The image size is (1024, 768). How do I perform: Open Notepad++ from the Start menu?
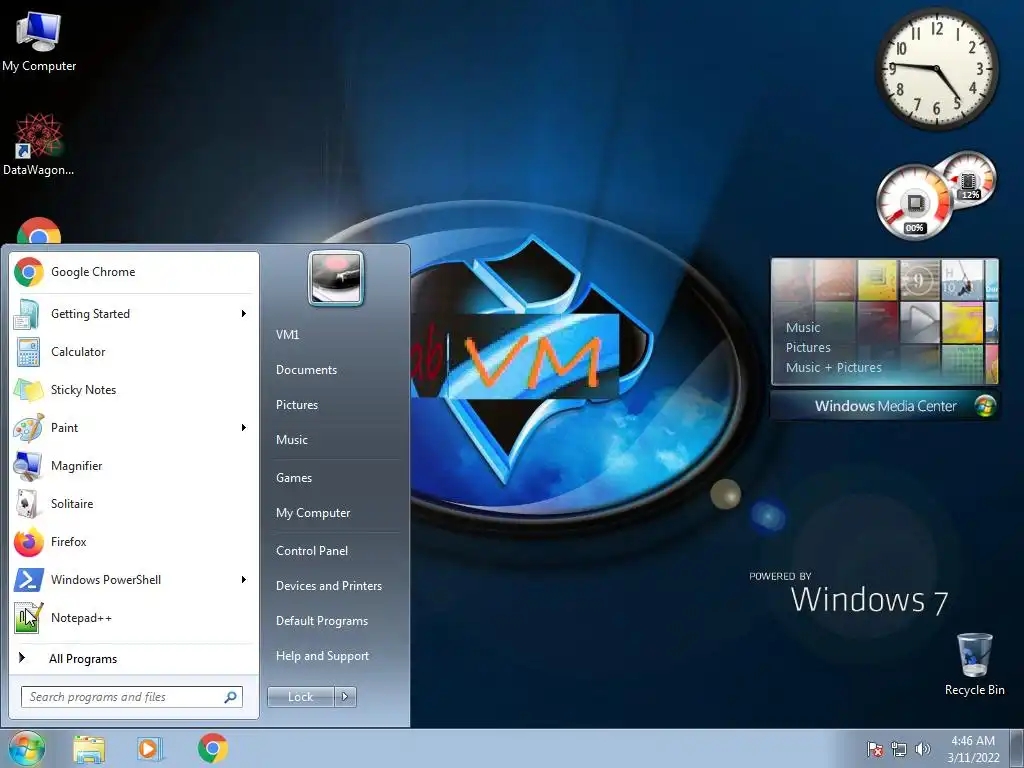pyautogui.click(x=134, y=618)
